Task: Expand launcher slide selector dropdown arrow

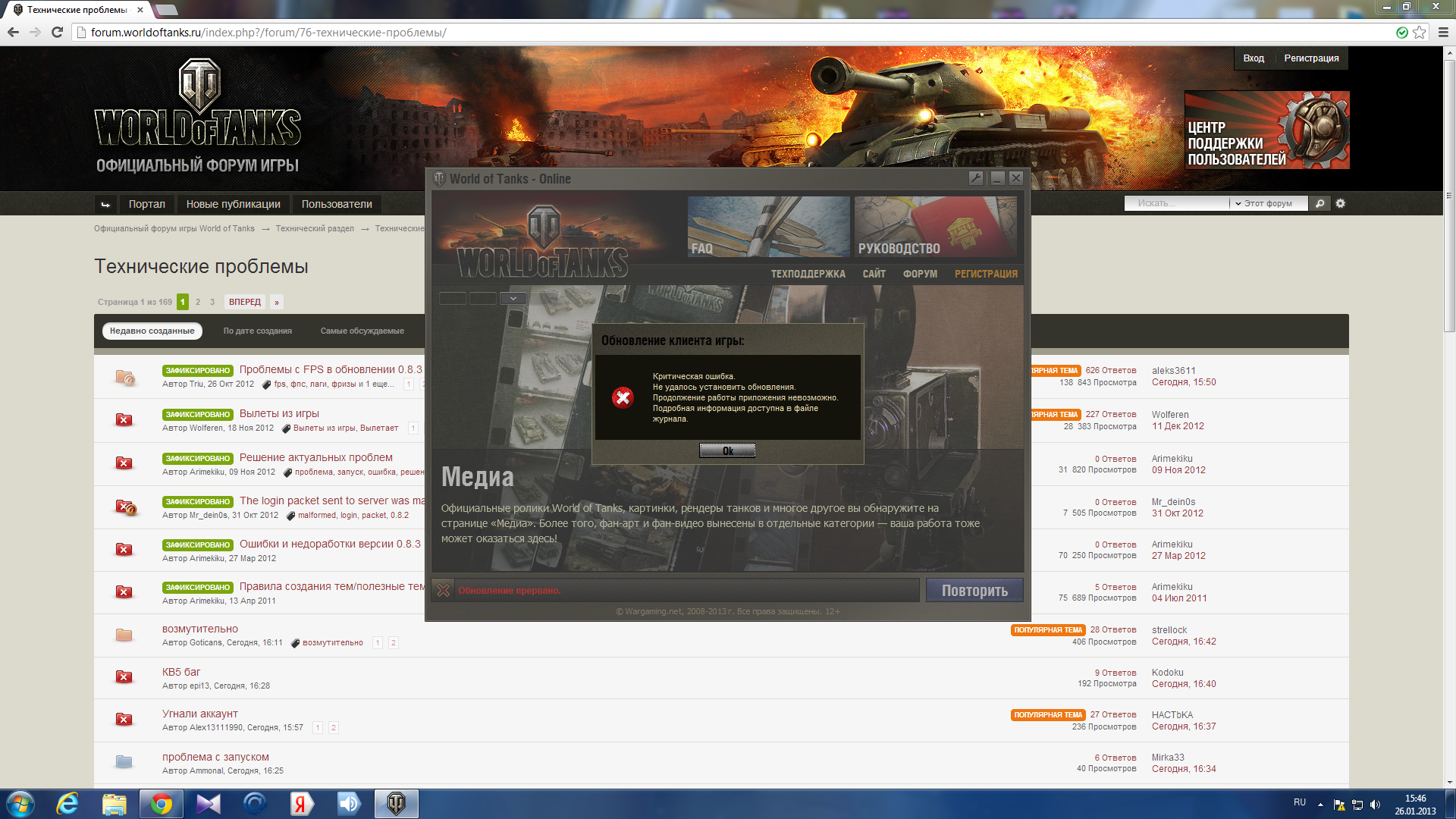Action: [513, 298]
